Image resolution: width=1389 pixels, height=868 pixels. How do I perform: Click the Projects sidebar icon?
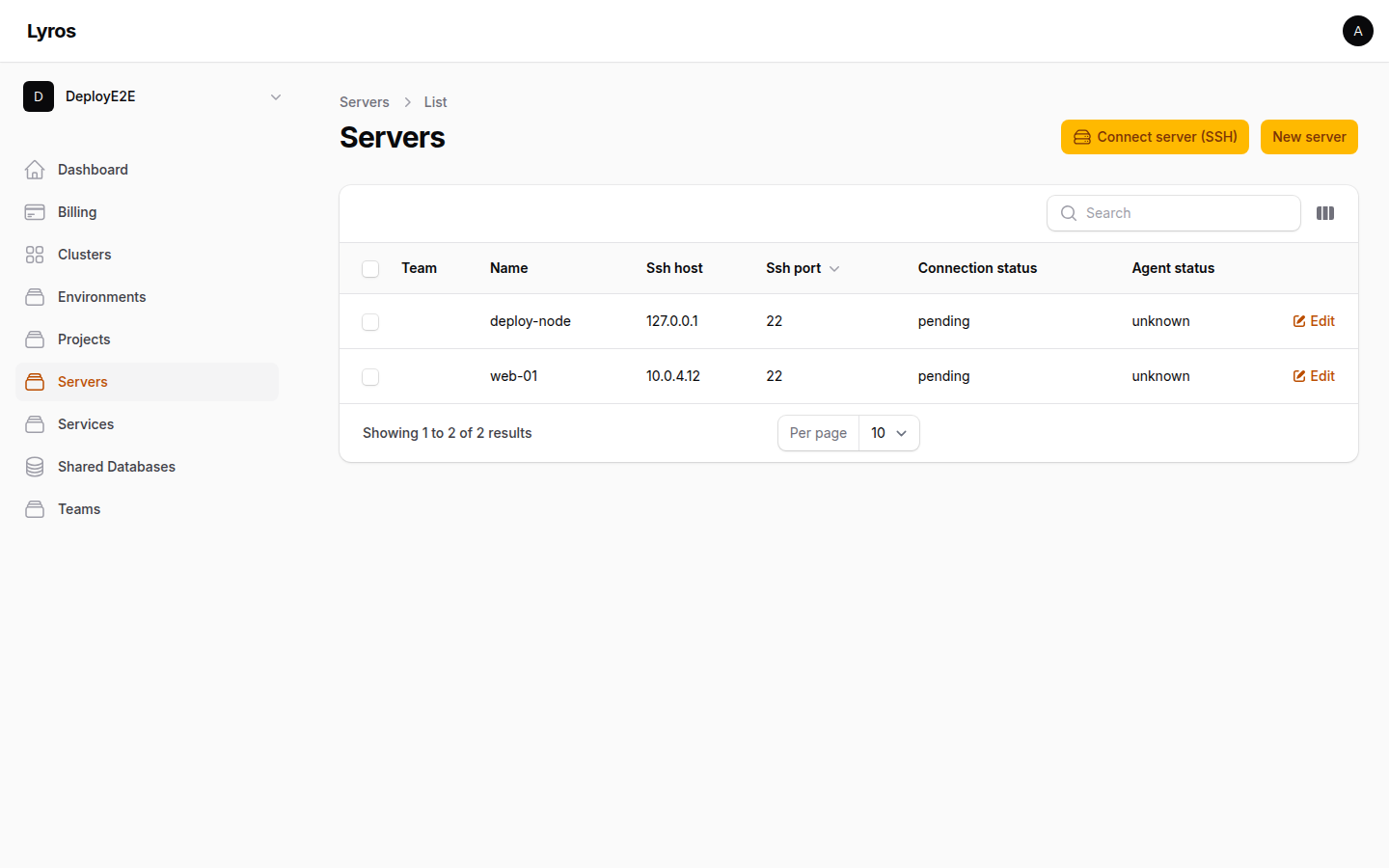[x=35, y=339]
